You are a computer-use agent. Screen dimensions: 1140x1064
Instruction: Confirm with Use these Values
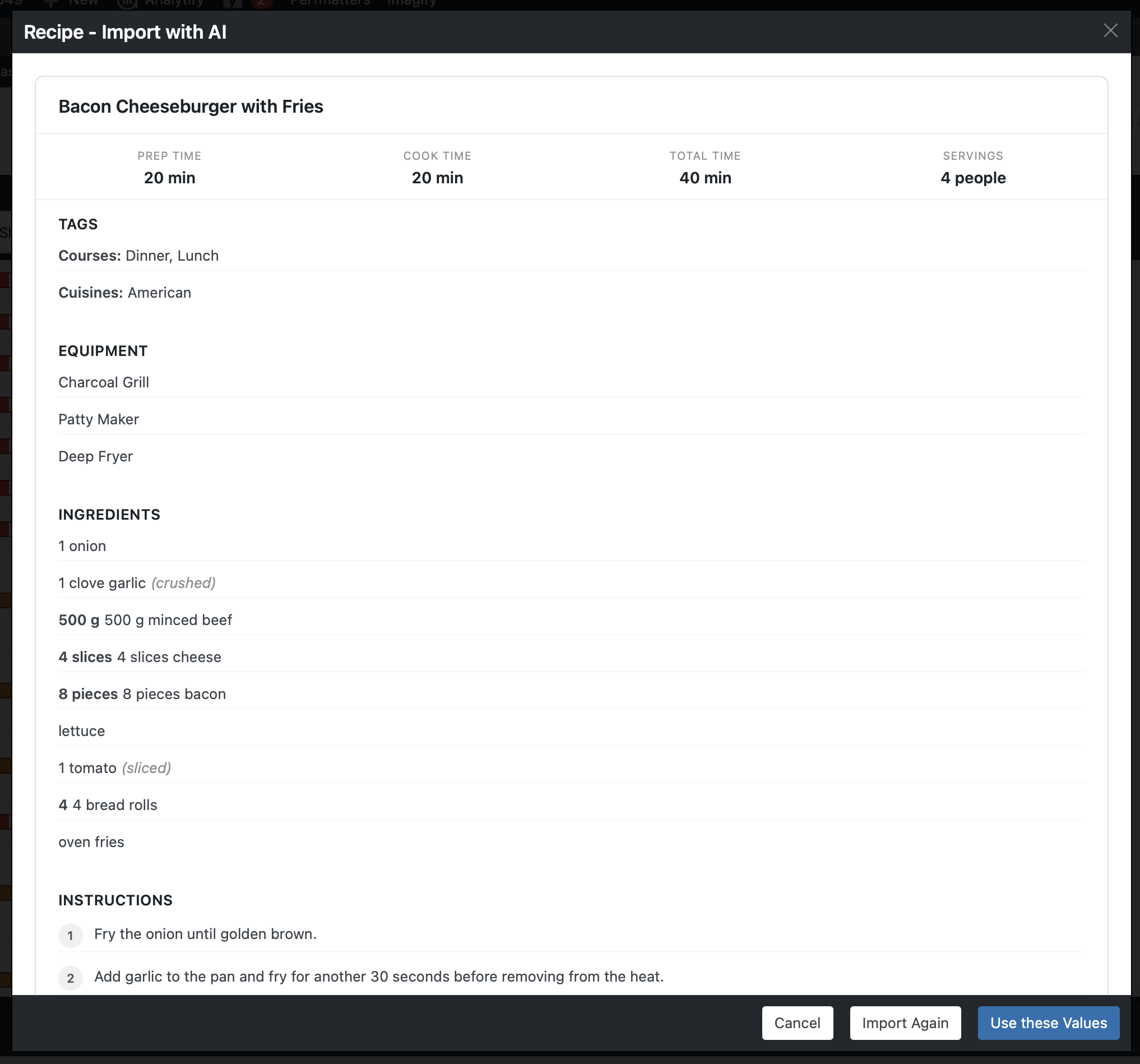click(x=1048, y=1023)
